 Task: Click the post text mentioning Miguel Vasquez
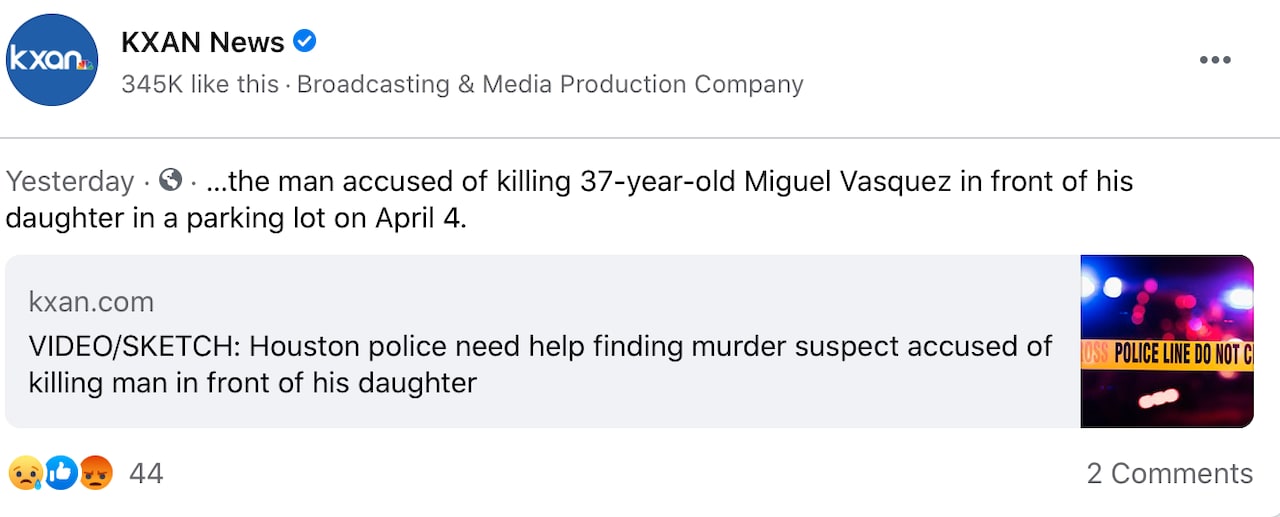tap(680, 181)
